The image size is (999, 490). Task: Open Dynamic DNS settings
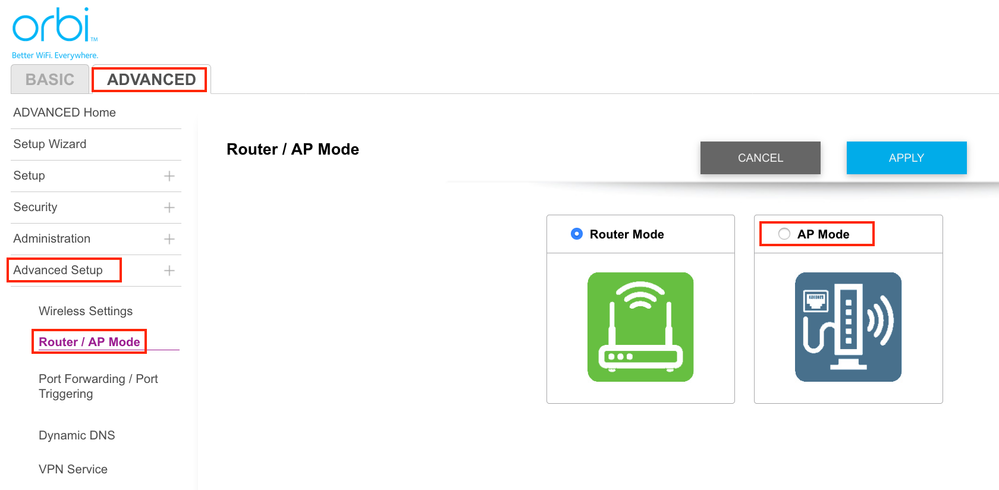click(76, 436)
